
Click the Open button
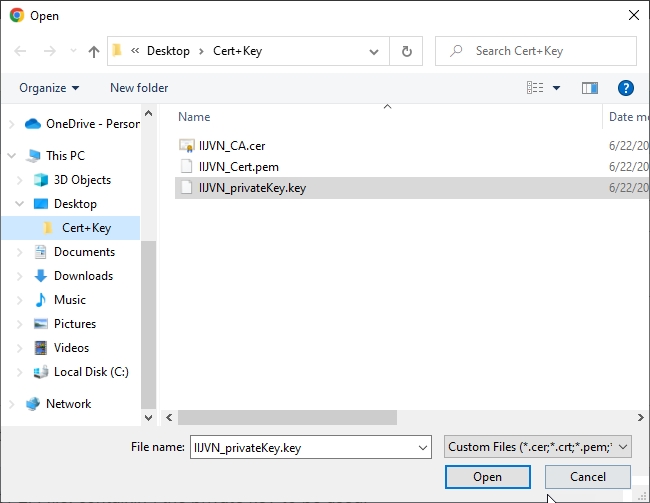click(x=488, y=477)
